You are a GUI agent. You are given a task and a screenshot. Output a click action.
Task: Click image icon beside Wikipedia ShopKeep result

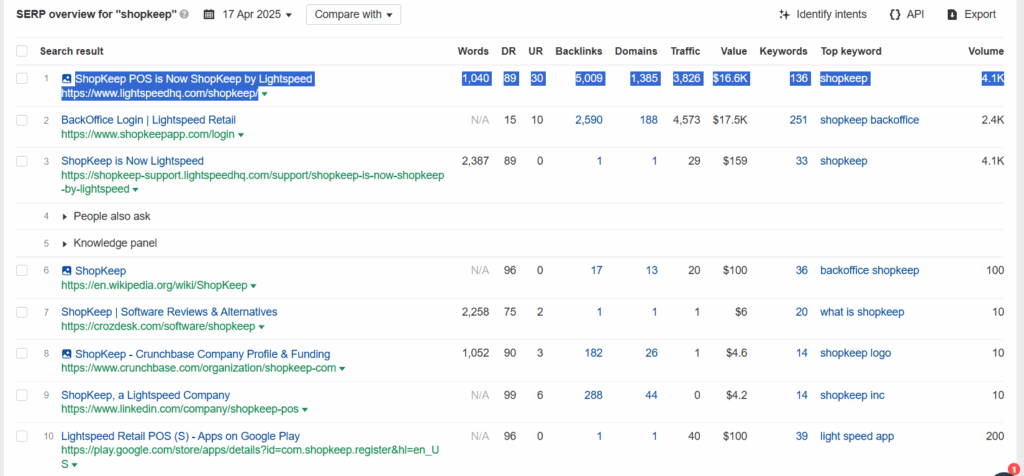(67, 270)
